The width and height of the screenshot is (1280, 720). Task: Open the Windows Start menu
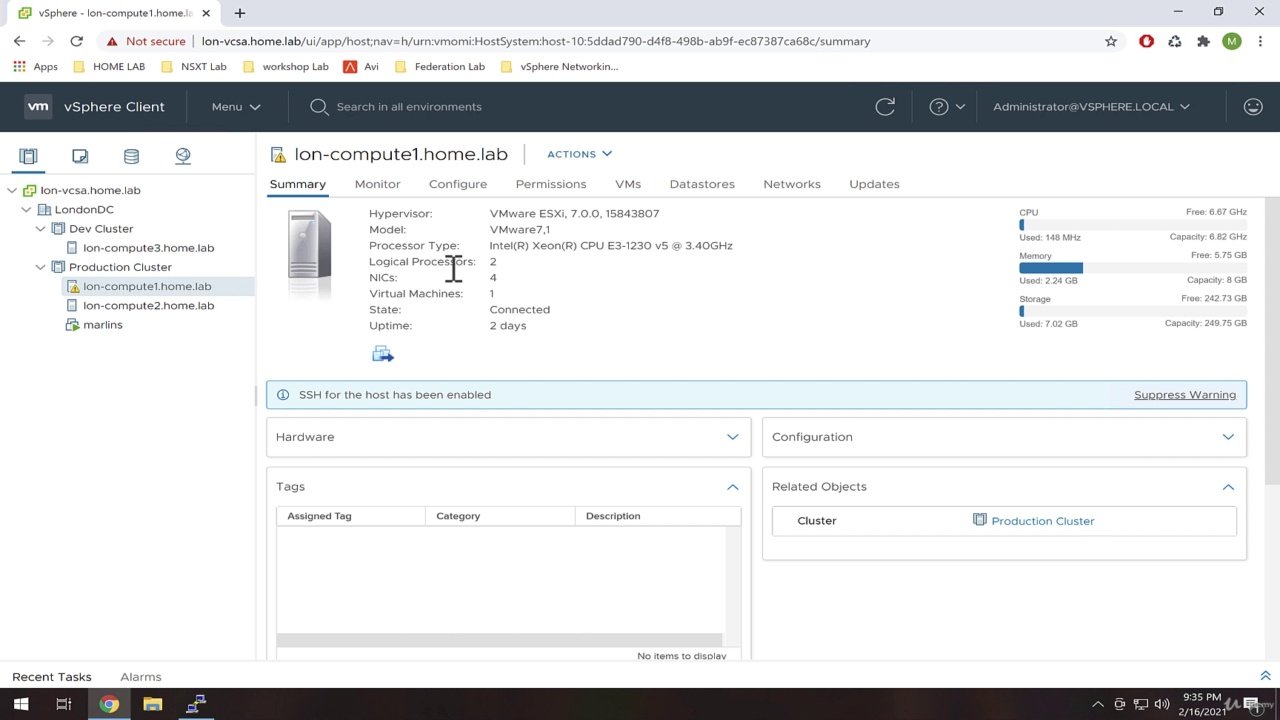pos(20,704)
